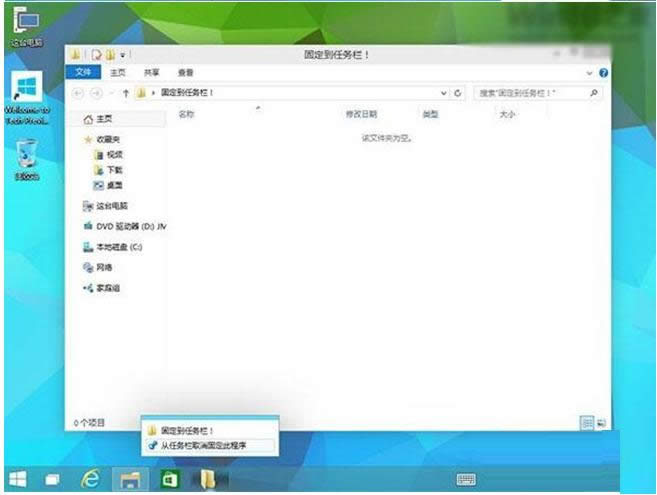Sort by the 类型 column header
Image resolution: width=657 pixels, height=495 pixels.
(430, 114)
